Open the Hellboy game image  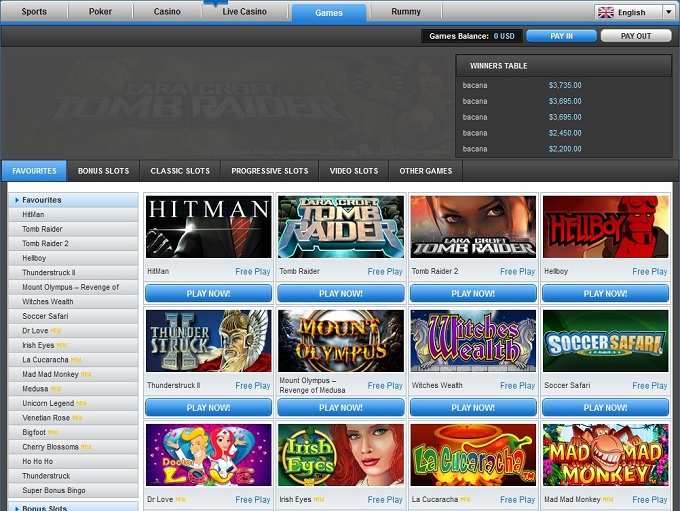click(605, 227)
